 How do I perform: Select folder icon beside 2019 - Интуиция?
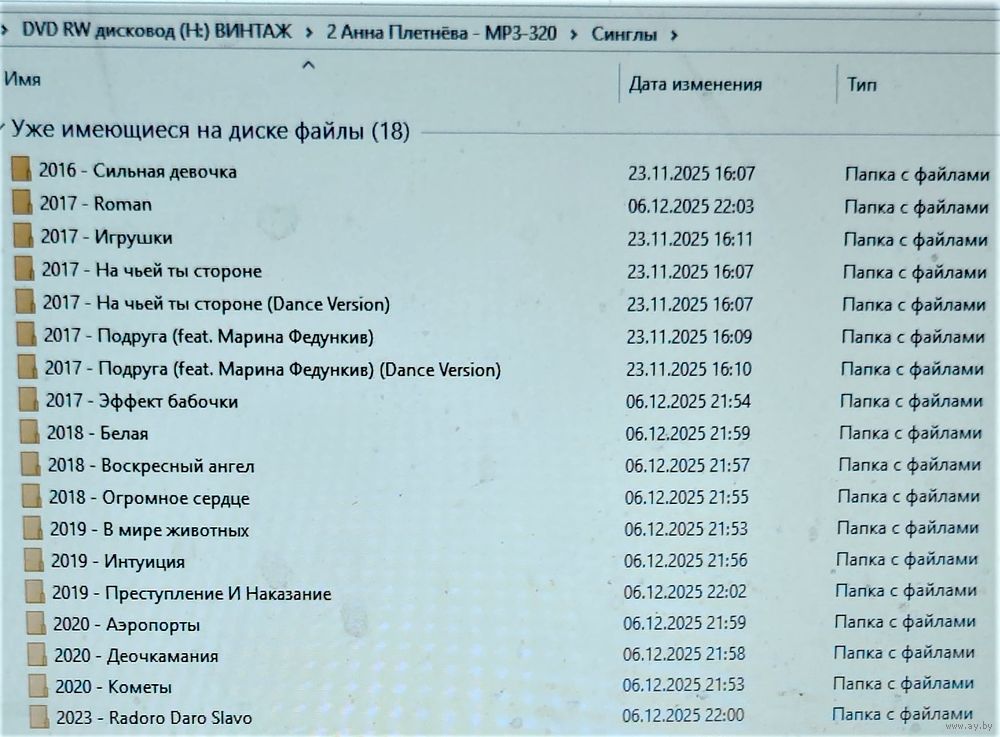(34, 561)
